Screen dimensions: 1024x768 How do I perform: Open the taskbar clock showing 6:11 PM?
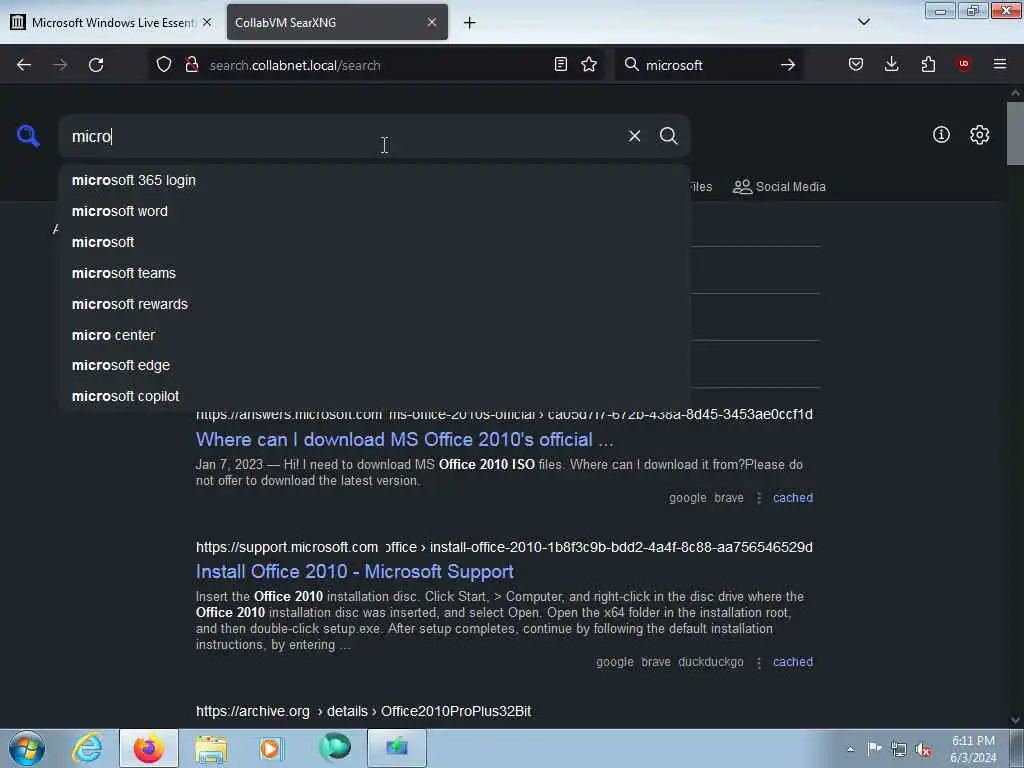(973, 749)
